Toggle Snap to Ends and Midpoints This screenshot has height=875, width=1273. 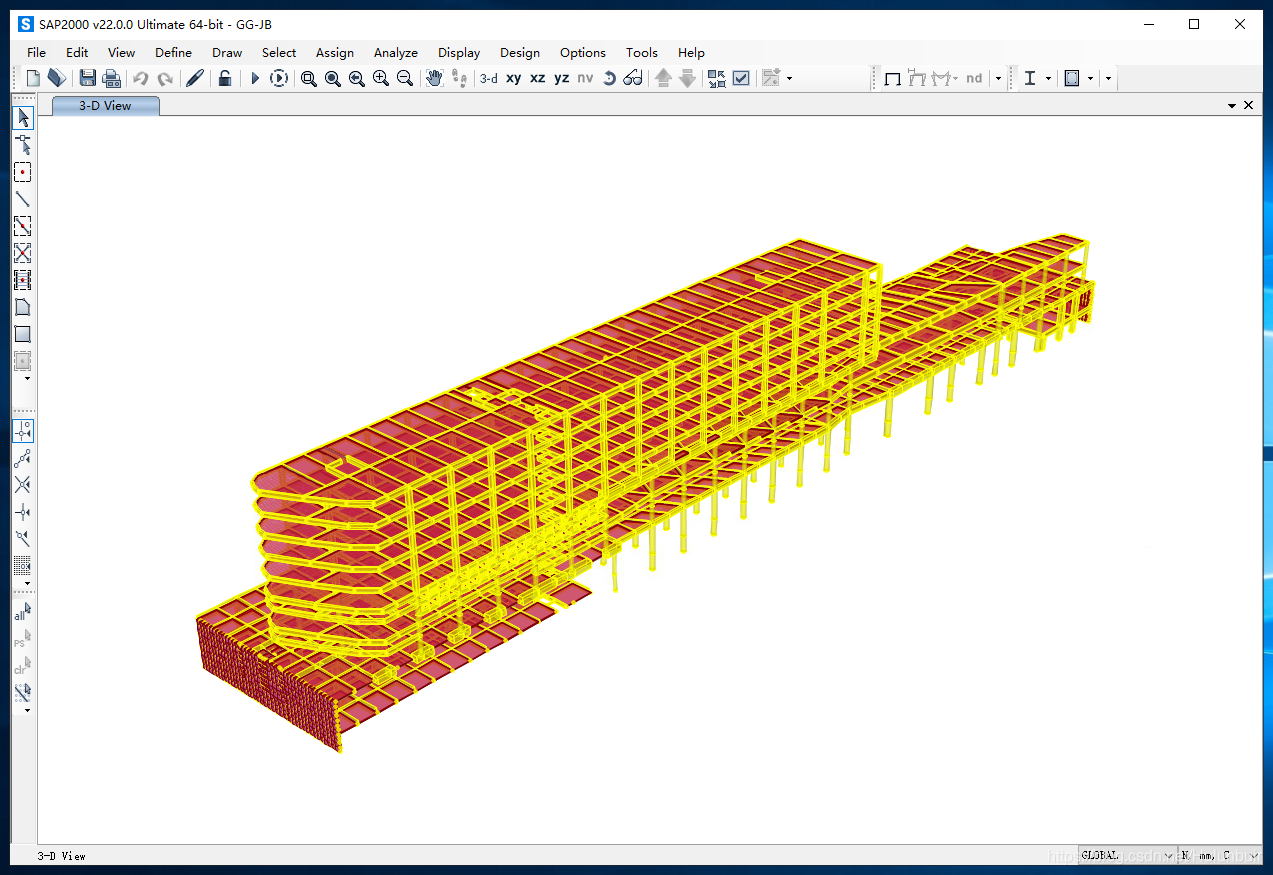pyautogui.click(x=23, y=458)
